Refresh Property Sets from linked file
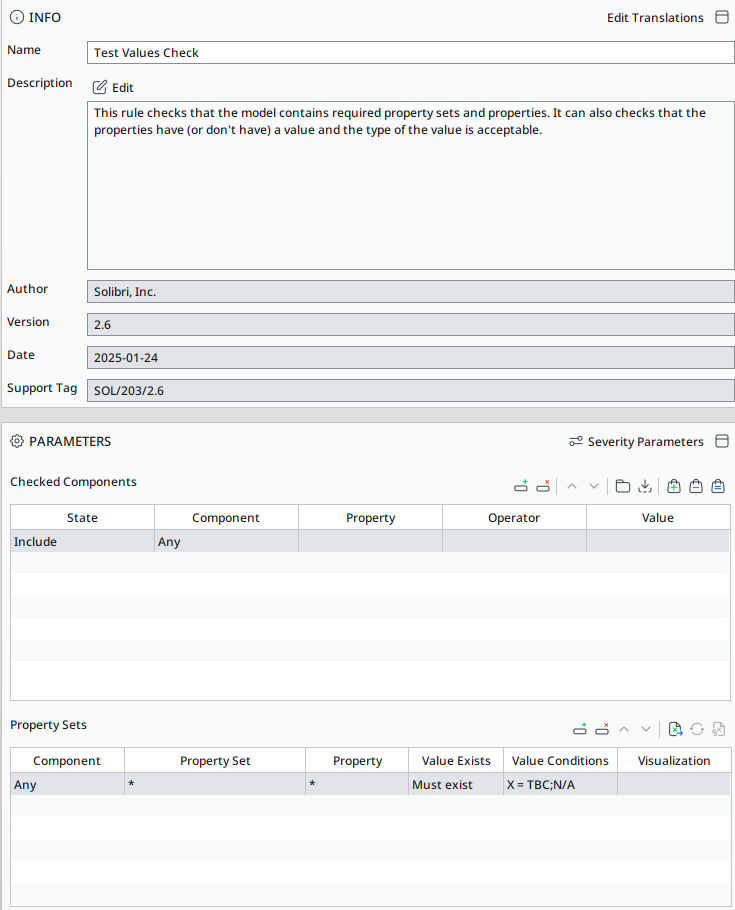Screen dimensions: 735x910 (x=697, y=730)
